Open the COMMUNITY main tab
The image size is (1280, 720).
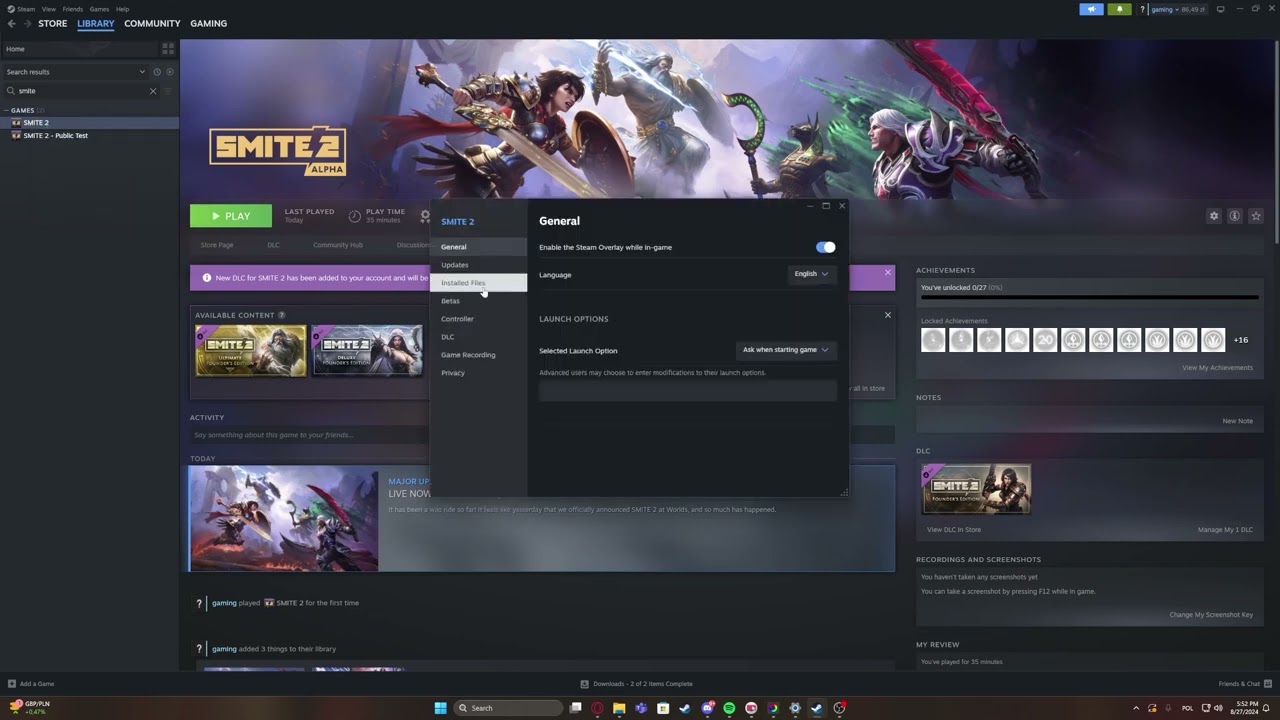tap(152, 23)
